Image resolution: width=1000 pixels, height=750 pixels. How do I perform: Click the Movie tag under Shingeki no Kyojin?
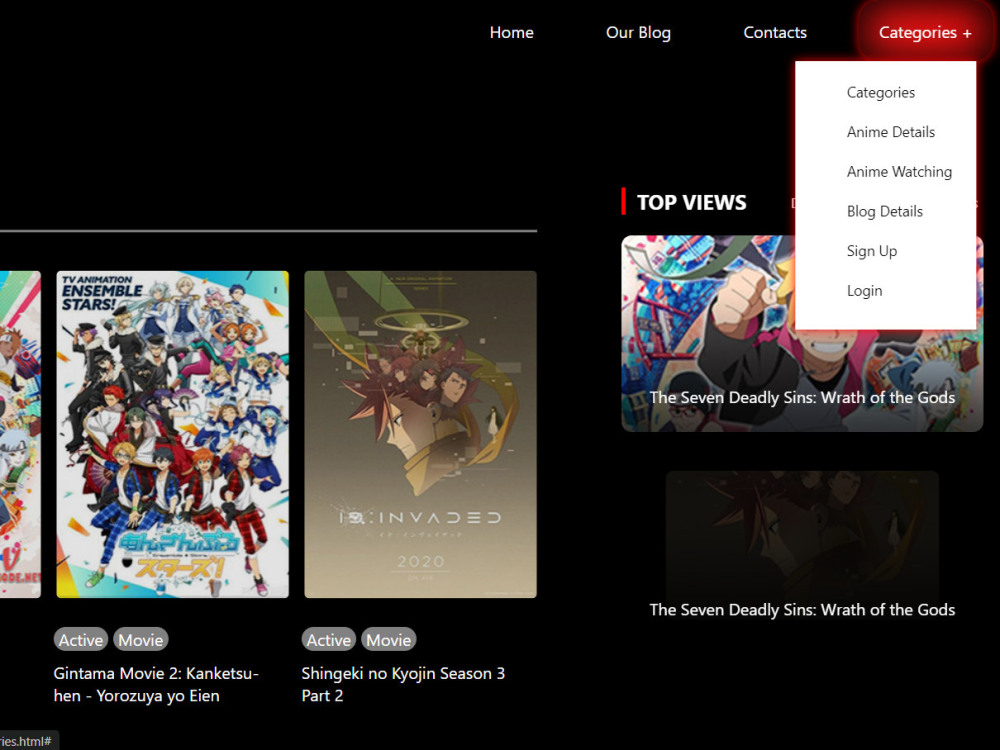pyautogui.click(x=389, y=640)
